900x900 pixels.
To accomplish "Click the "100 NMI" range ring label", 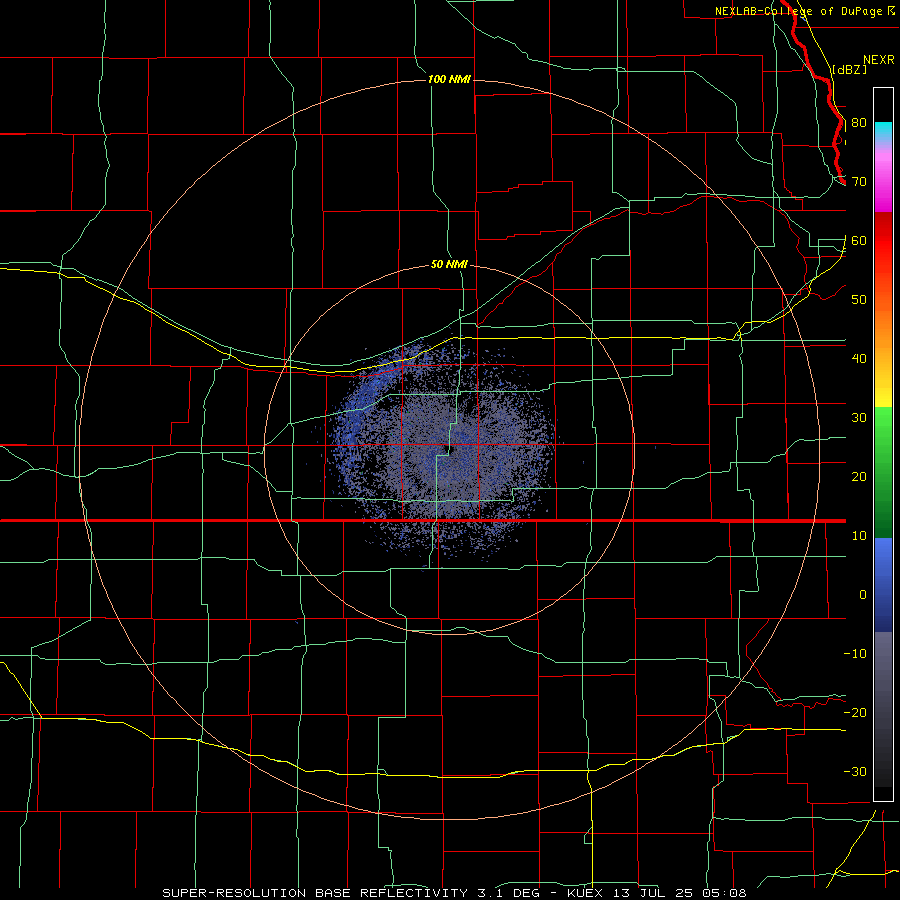I will [449, 79].
